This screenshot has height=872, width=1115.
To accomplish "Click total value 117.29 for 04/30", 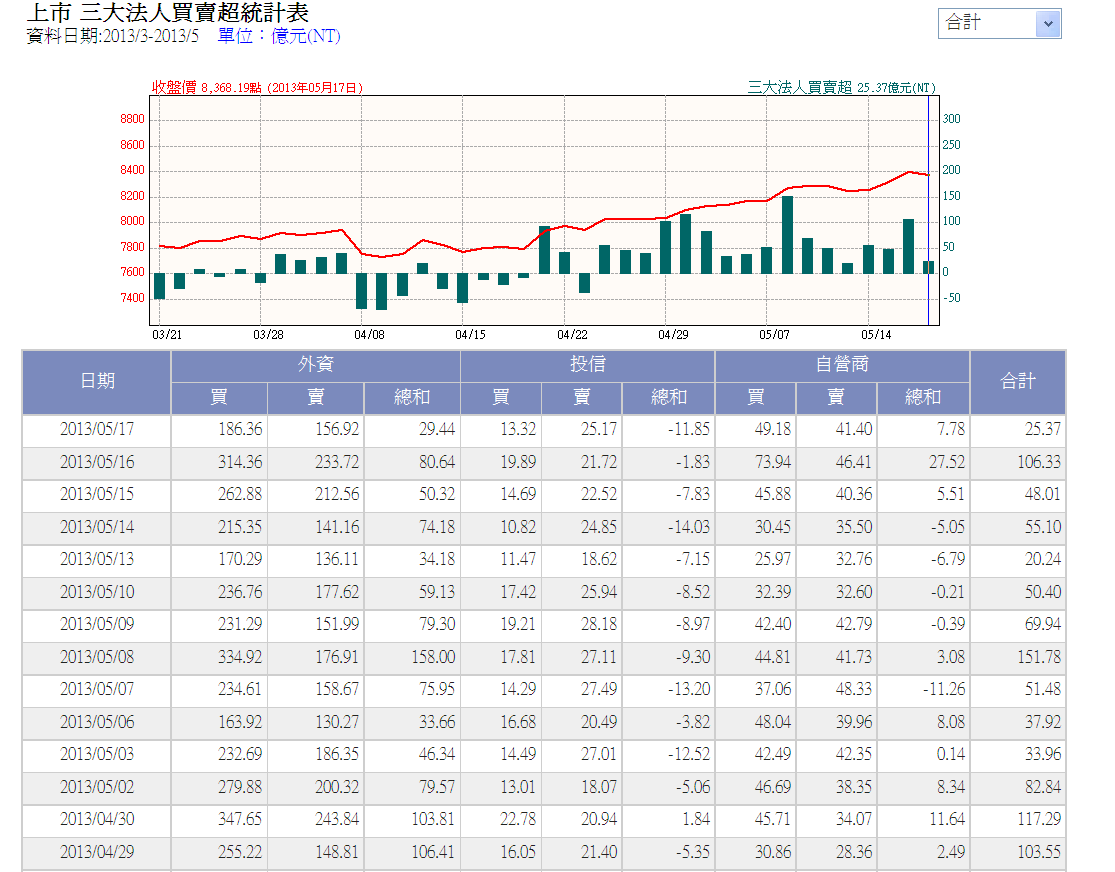I will pyautogui.click(x=1038, y=819).
